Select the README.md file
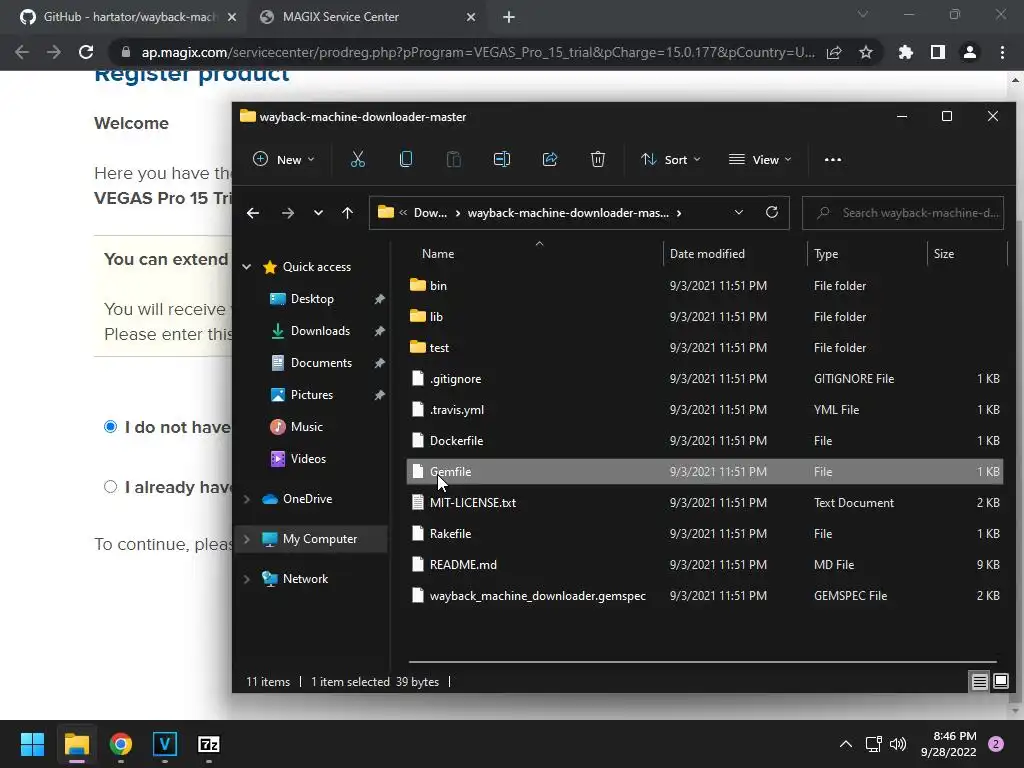The width and height of the screenshot is (1024, 768). pyautogui.click(x=704, y=564)
